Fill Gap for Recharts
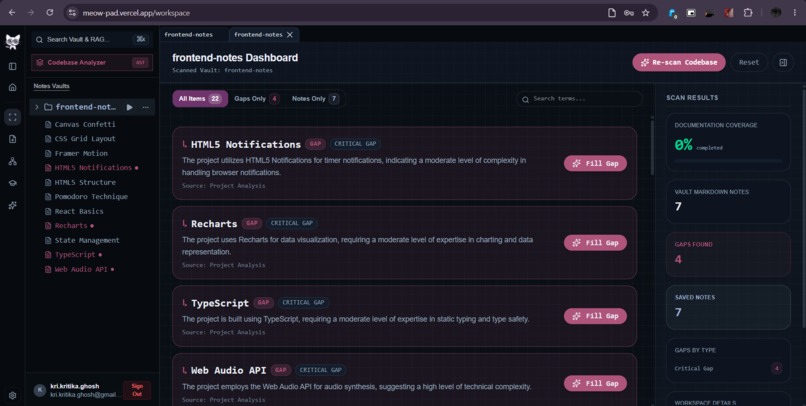The height and width of the screenshot is (406, 806). point(595,243)
